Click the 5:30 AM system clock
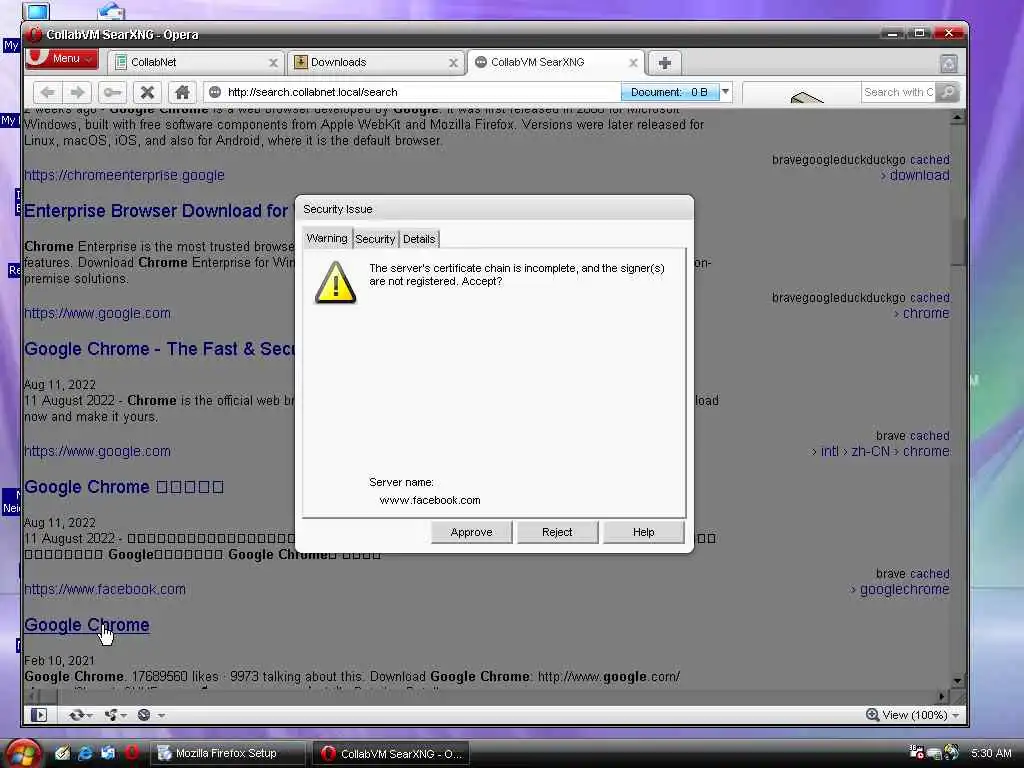Screen dimensions: 1024x768 (991, 753)
